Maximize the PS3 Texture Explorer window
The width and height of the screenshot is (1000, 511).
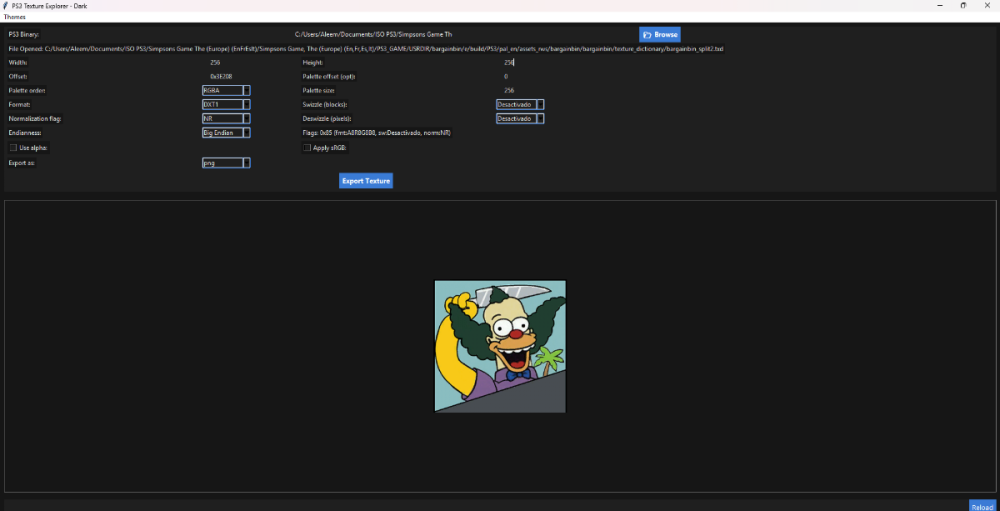(963, 5)
